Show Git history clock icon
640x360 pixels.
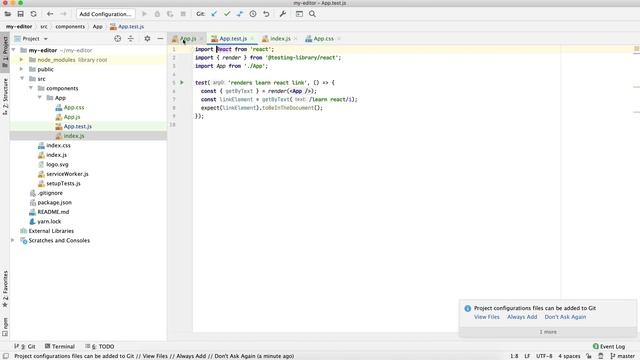(x=253, y=14)
